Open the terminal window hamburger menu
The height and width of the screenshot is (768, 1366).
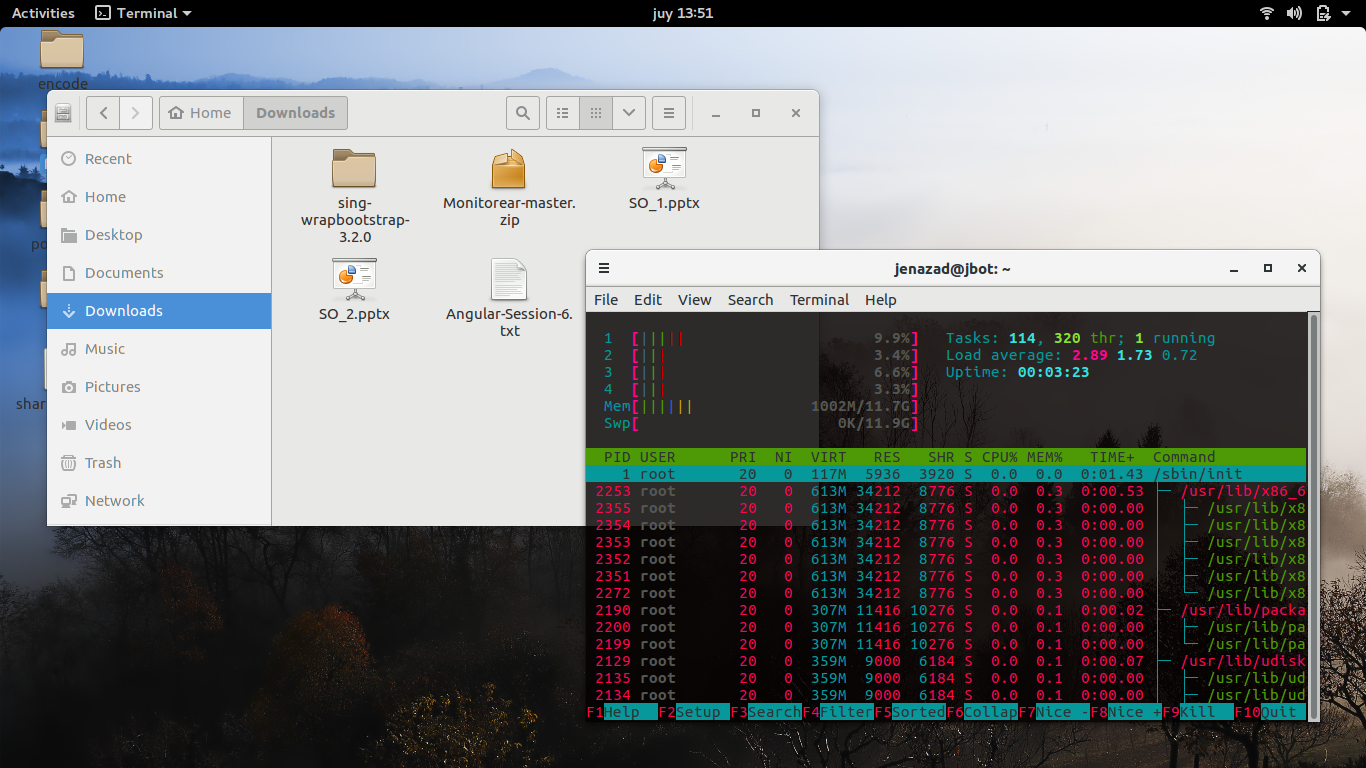pyautogui.click(x=604, y=268)
